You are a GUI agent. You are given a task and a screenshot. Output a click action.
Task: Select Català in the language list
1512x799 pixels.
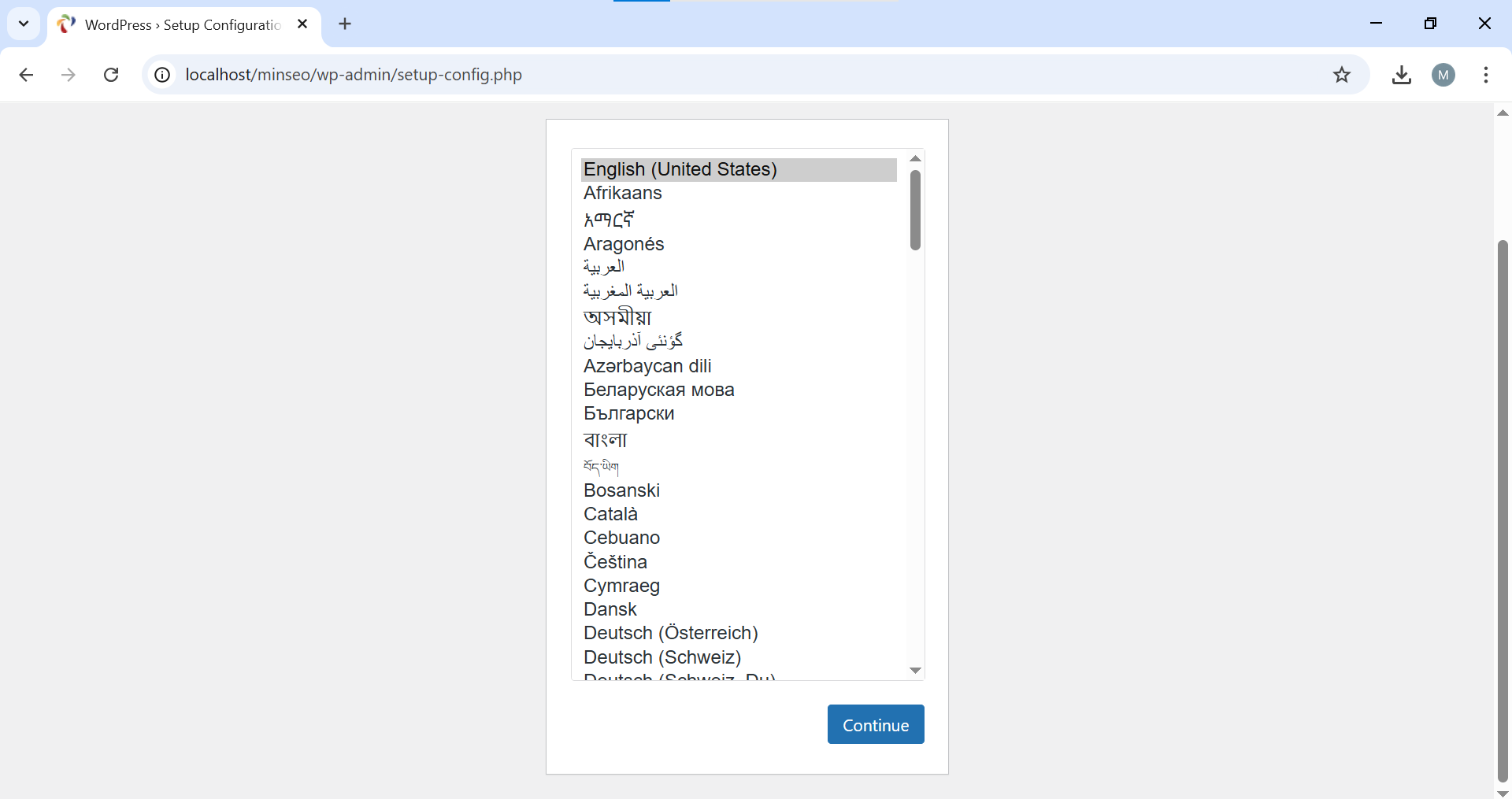tap(610, 515)
